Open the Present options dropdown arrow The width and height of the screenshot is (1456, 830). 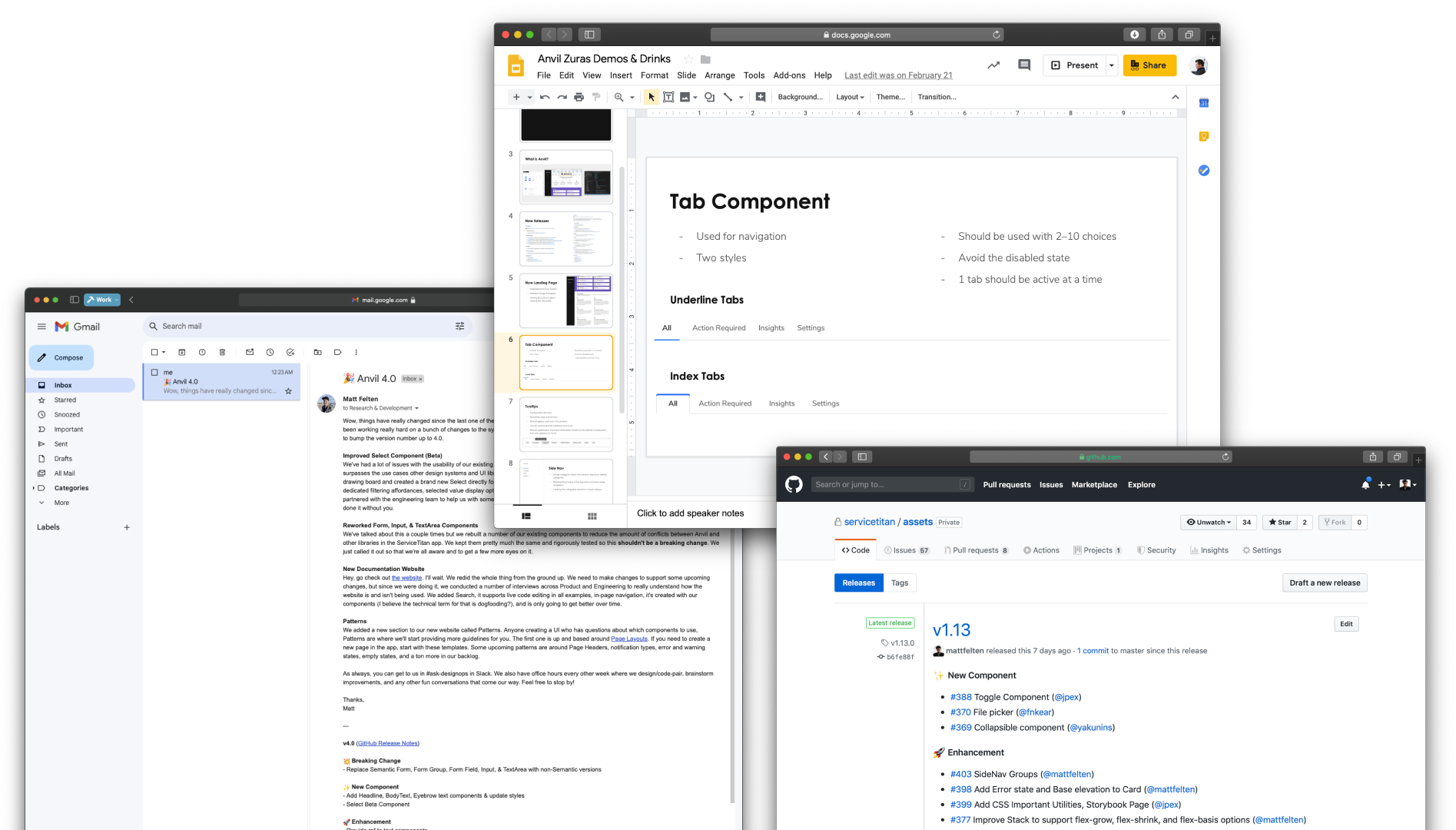tap(1111, 65)
